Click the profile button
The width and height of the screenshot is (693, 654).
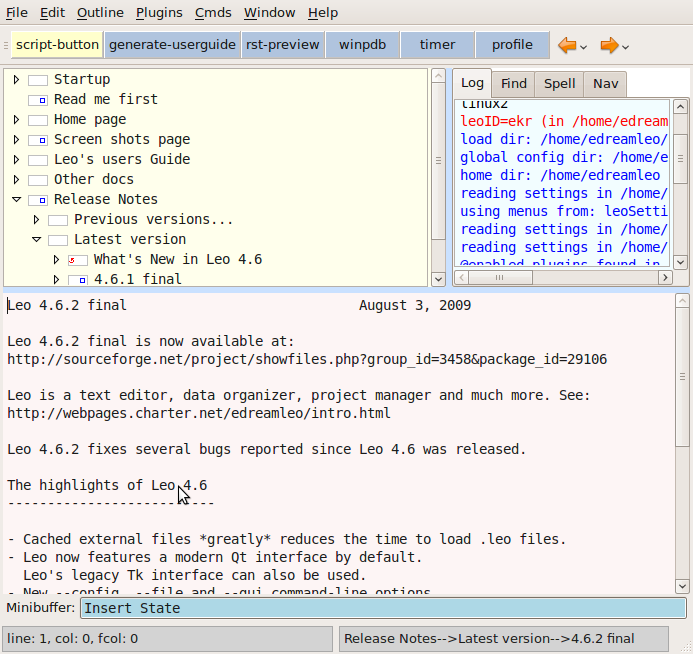512,45
